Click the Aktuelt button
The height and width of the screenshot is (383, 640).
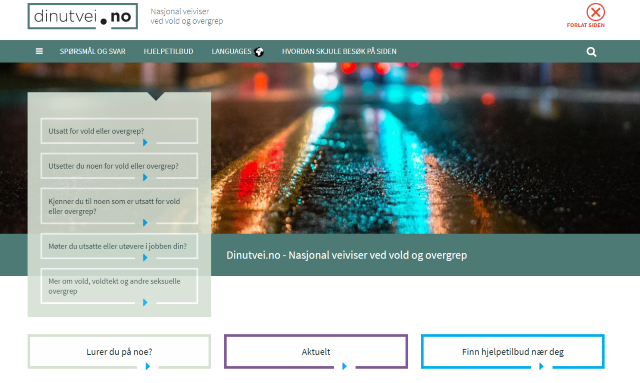pyautogui.click(x=316, y=352)
